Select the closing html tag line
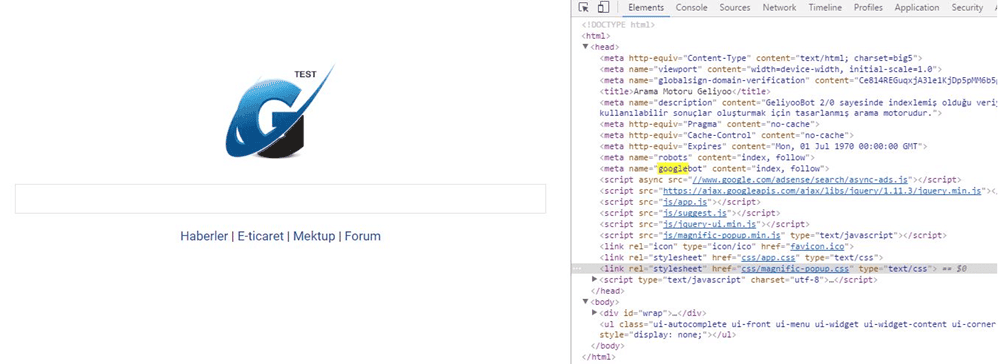Screen dimensions: 1000x364 pyautogui.click(x=598, y=358)
